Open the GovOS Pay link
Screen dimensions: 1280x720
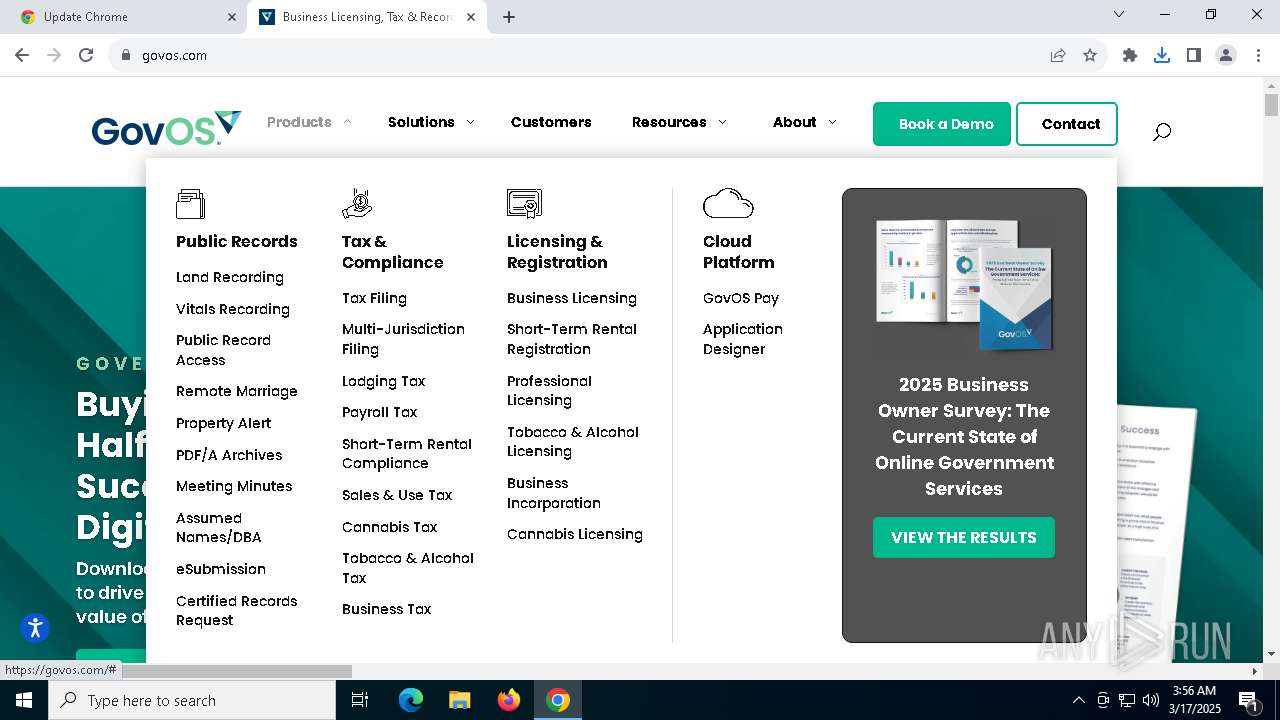click(741, 298)
